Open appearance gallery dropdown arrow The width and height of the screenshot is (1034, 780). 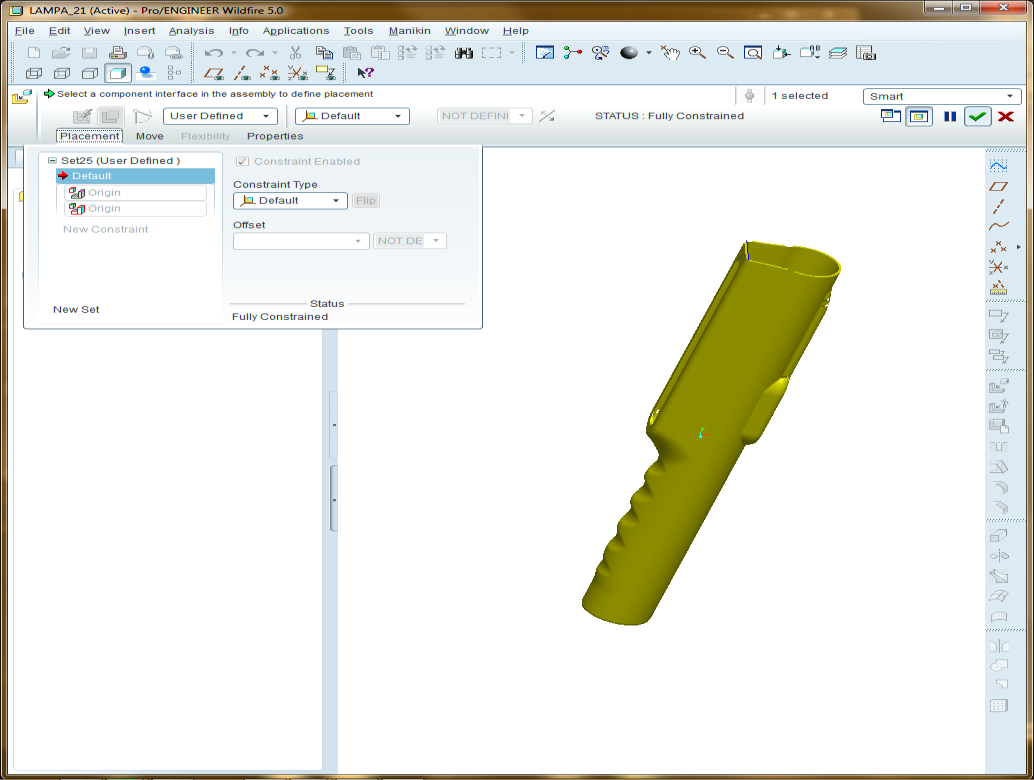coord(649,53)
